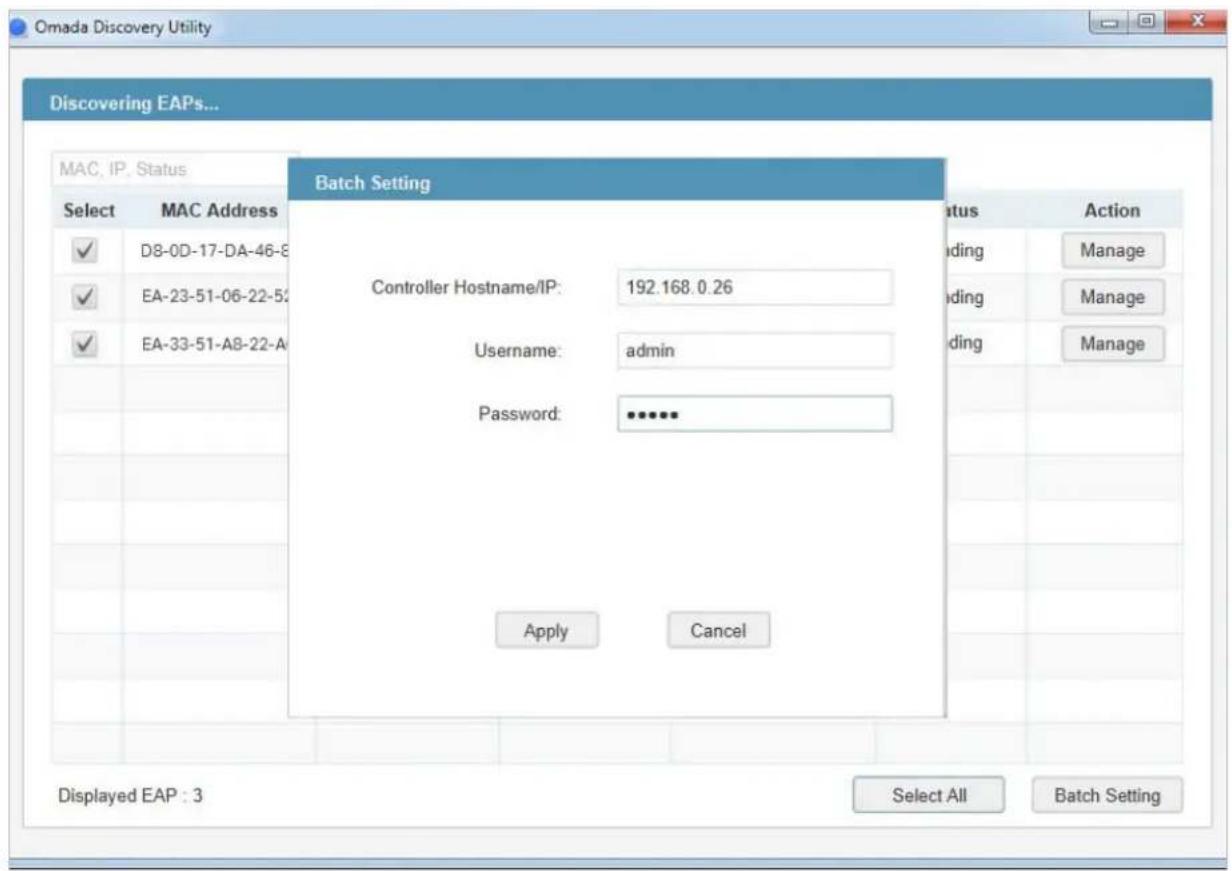
Task: Select MAC address EA-33-51-A8-22 cell
Action: pos(214,343)
